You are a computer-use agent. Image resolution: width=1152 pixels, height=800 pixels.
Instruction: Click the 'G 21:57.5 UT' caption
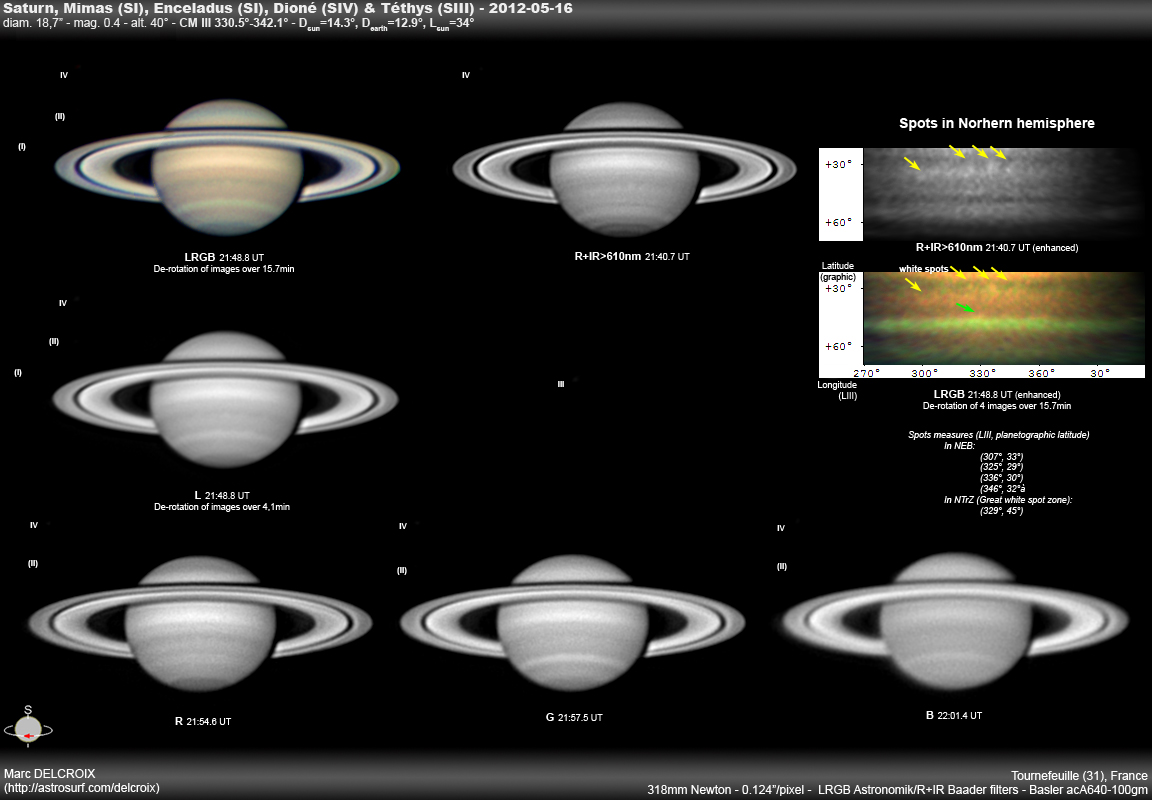[x=575, y=717]
